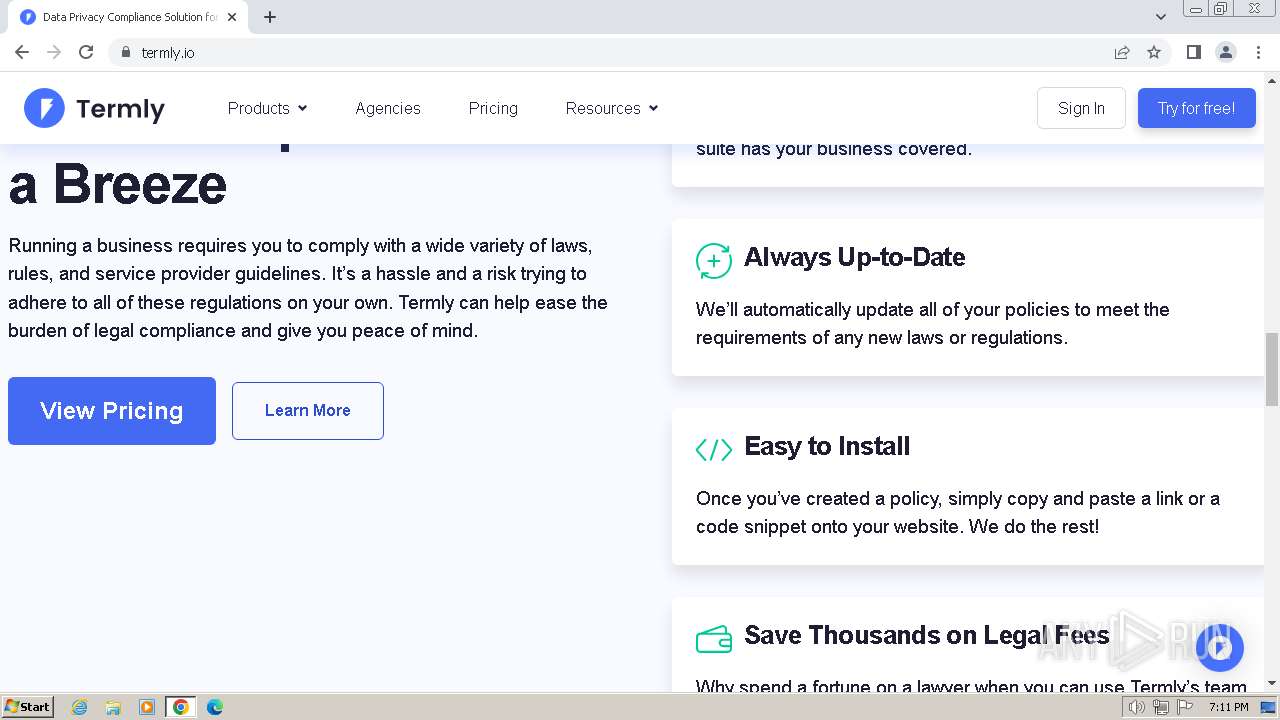Open the Windows Start menu

click(28, 707)
